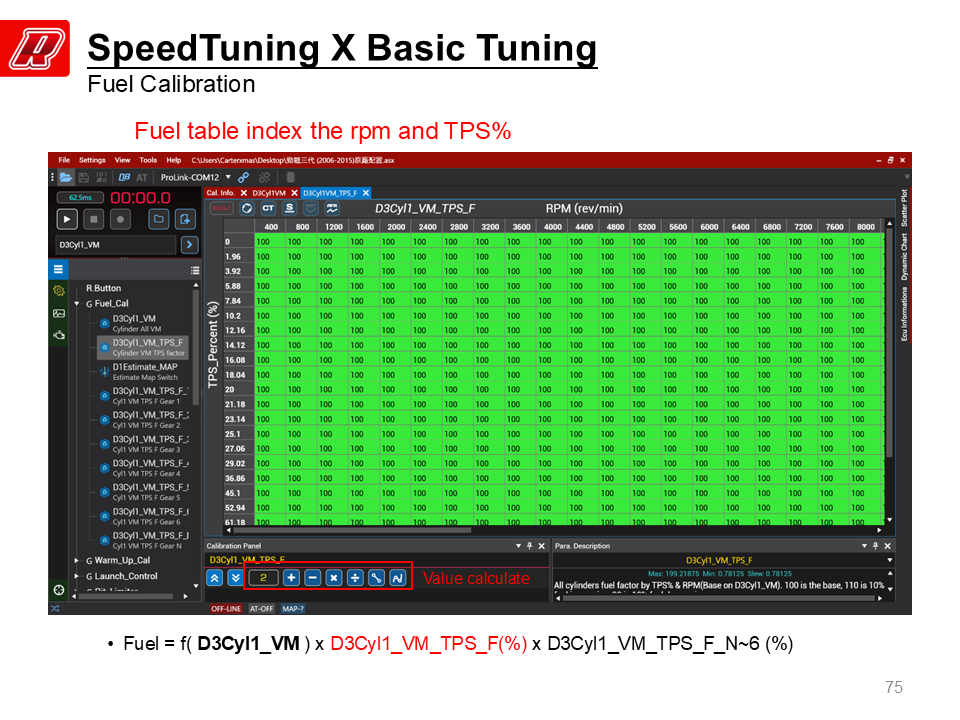Open the File menu
Screen dimensions: 960x720
pos(64,160)
